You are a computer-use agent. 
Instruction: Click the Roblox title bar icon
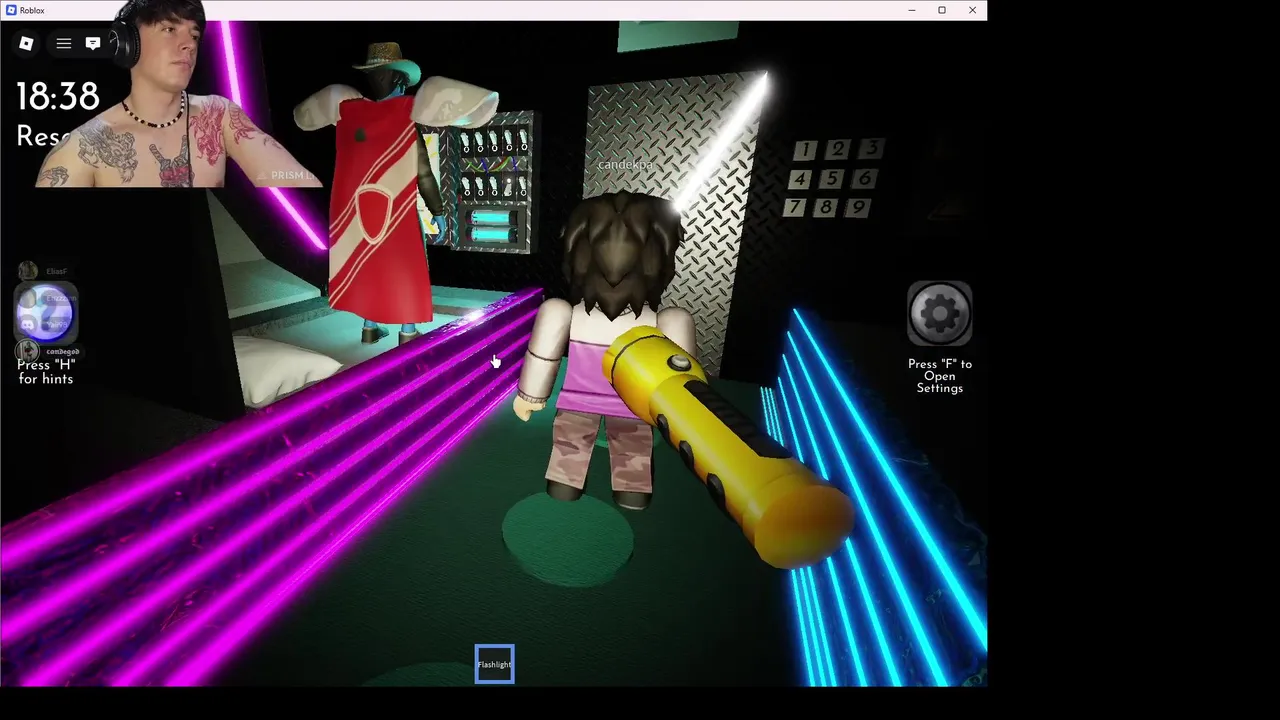(10, 10)
